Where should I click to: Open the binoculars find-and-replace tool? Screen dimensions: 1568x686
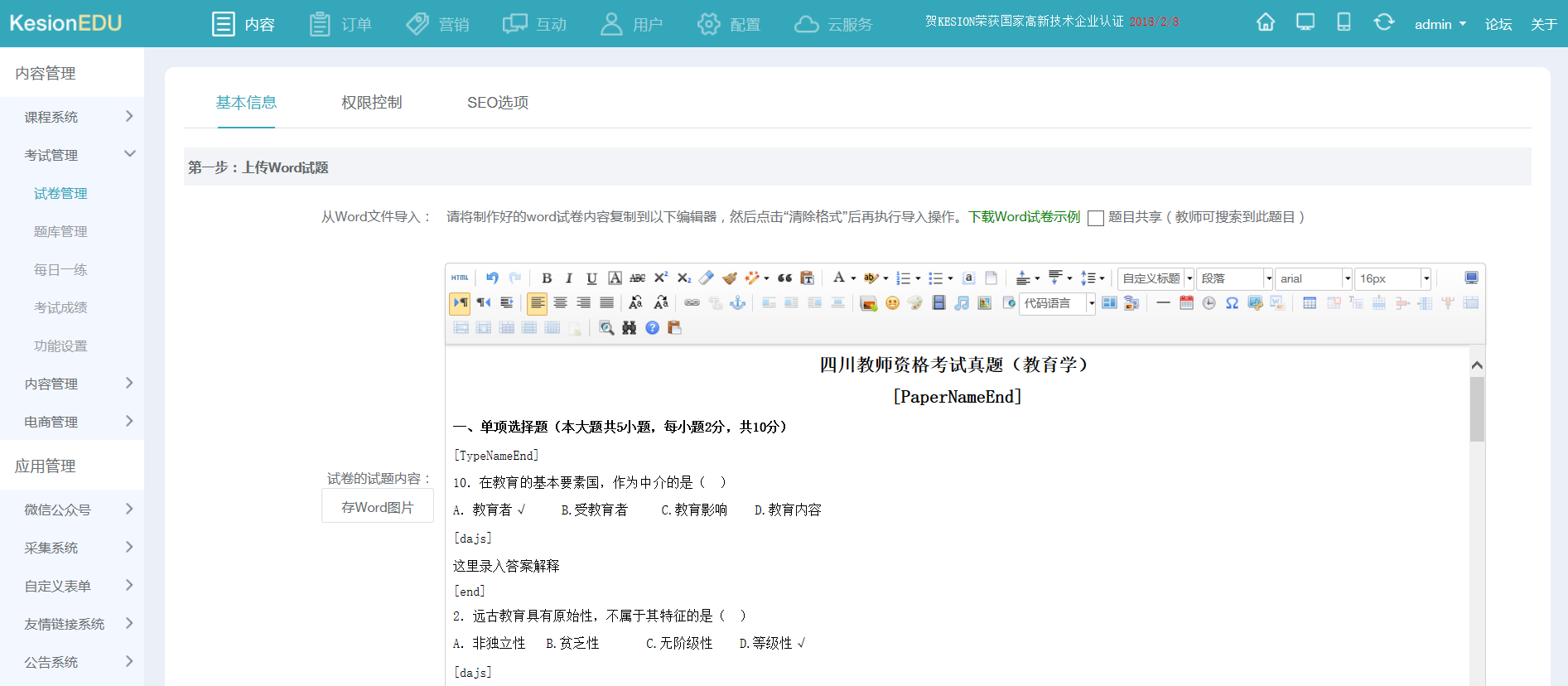(x=630, y=328)
